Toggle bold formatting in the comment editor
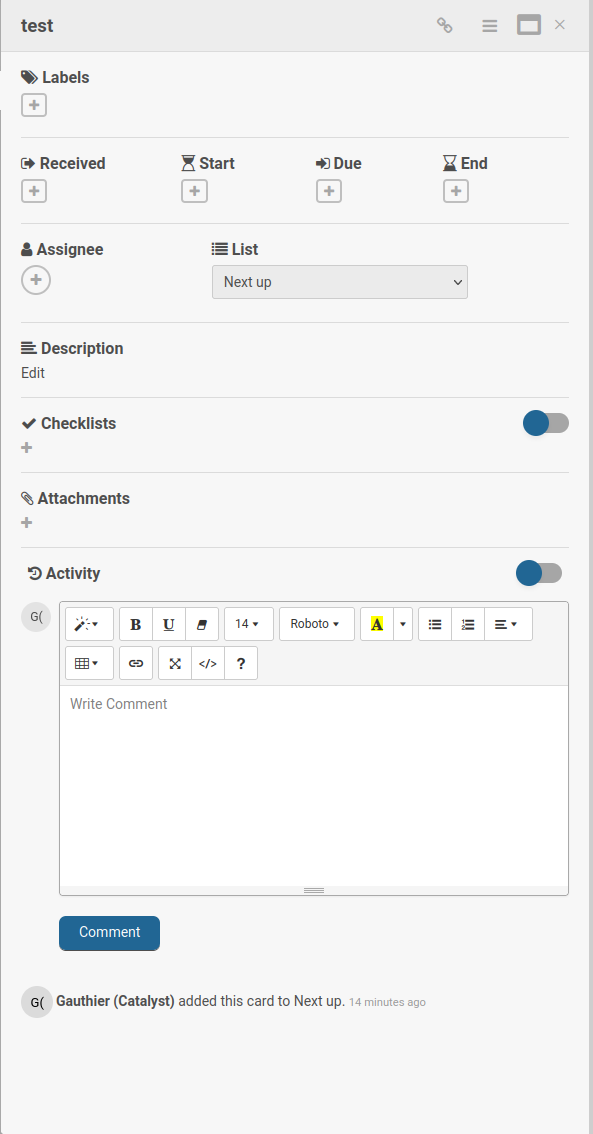Viewport: 593px width, 1134px height. pos(135,623)
